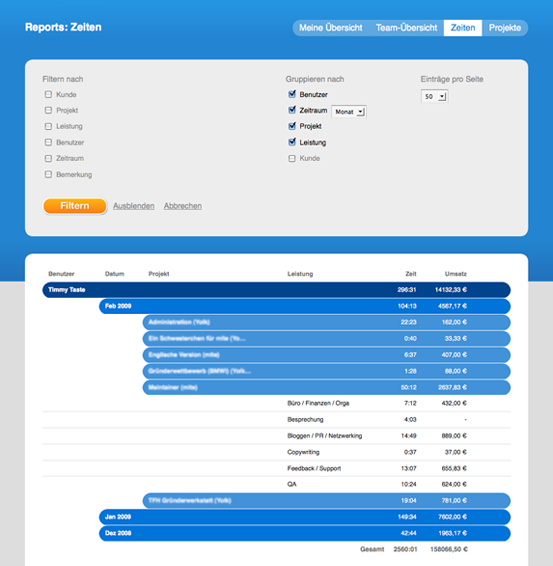Switch to the Team-Übersicht tab

[x=406, y=28]
